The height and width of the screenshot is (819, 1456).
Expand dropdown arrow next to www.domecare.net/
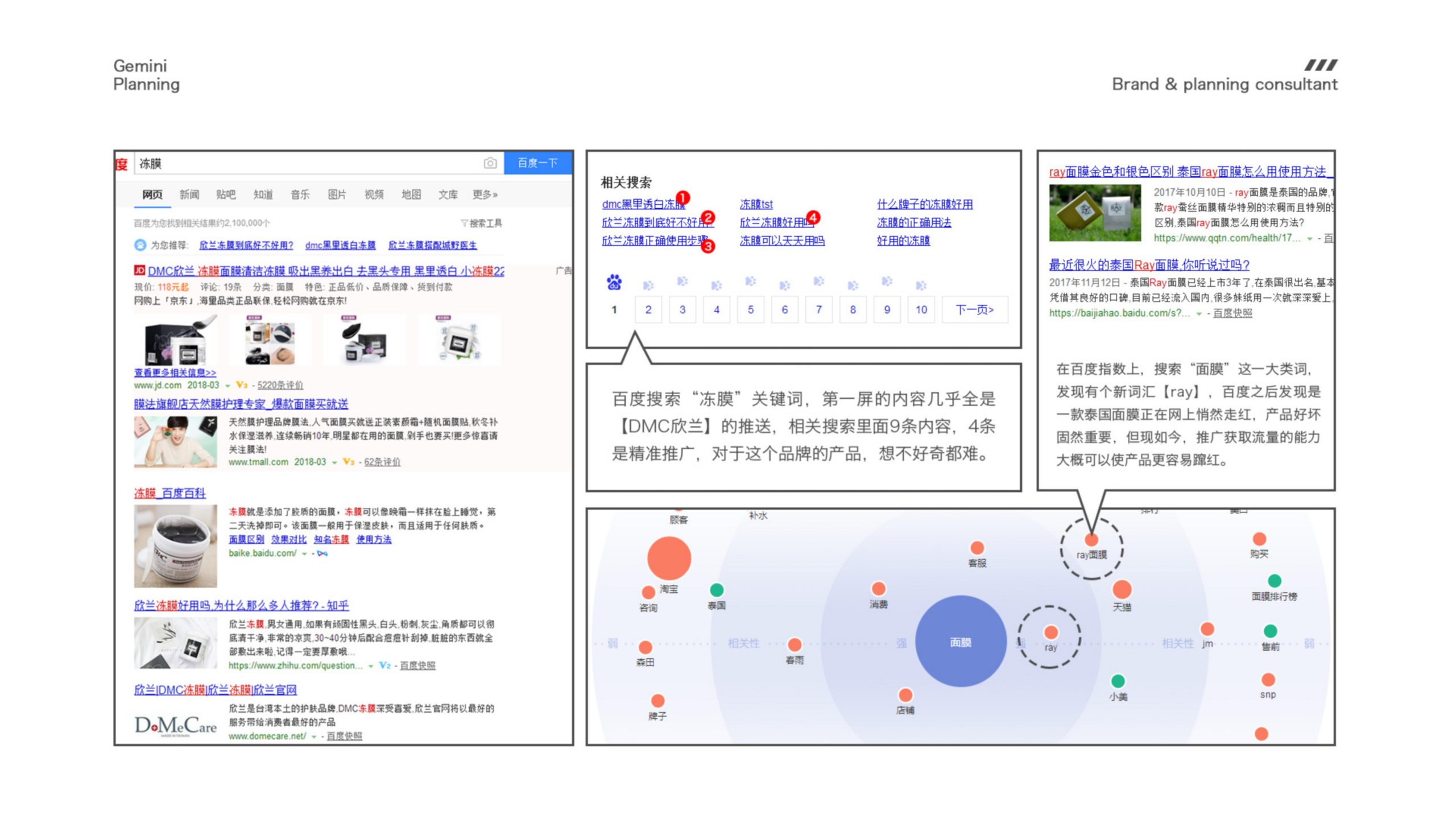coord(313,737)
